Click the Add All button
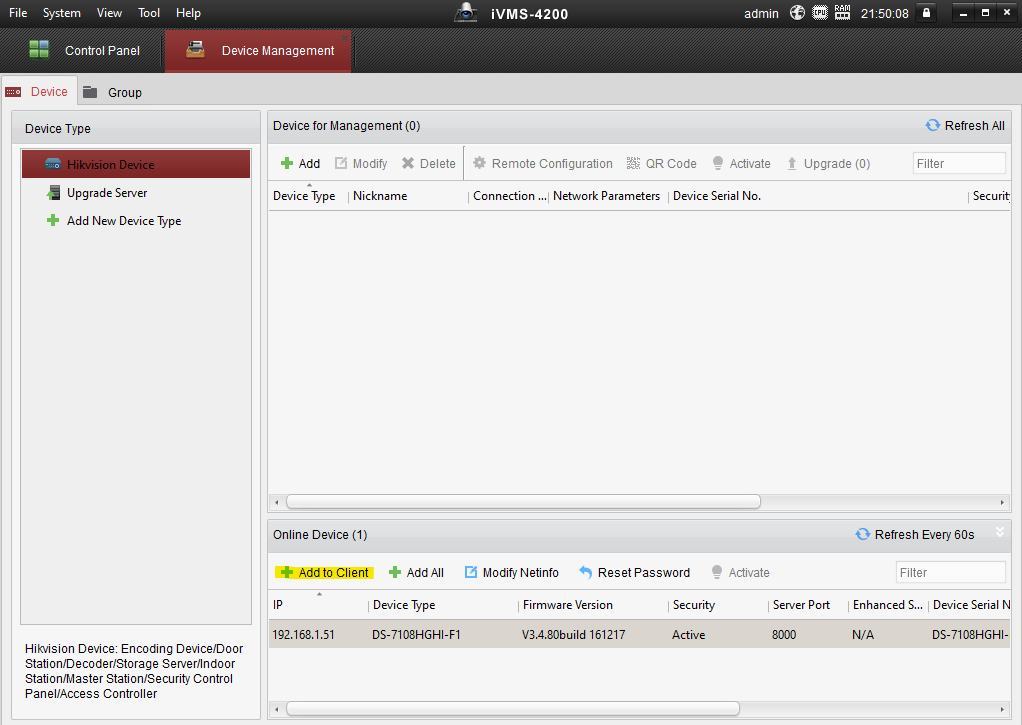The width and height of the screenshot is (1022, 725). click(x=416, y=572)
